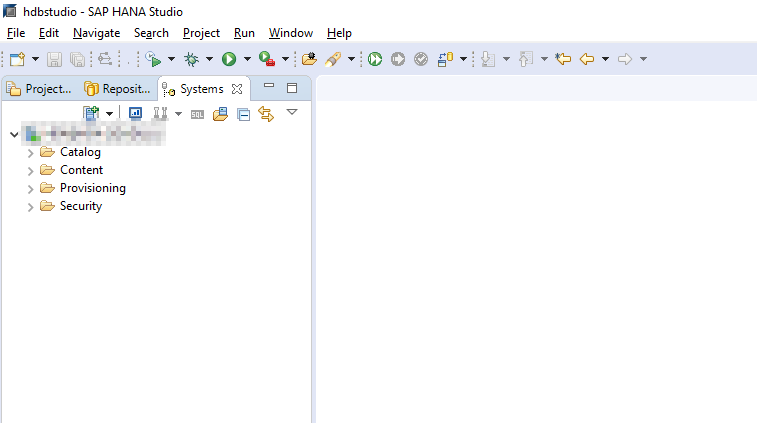Image resolution: width=757 pixels, height=423 pixels.
Task: Open the External Tools dropdown arrow
Action: 285,59
